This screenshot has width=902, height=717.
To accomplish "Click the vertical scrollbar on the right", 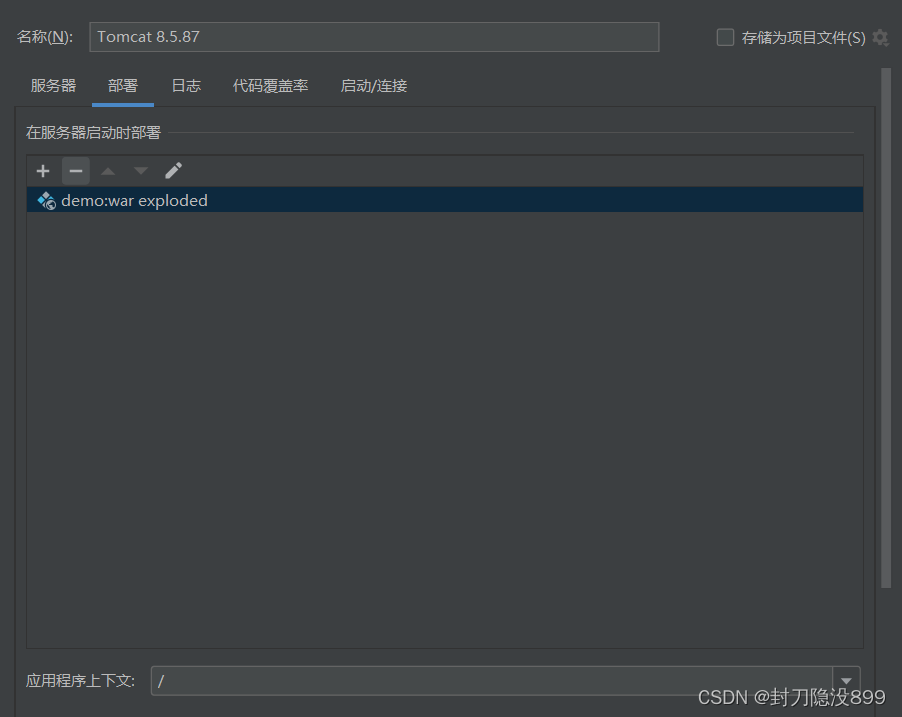I will tap(886, 328).
